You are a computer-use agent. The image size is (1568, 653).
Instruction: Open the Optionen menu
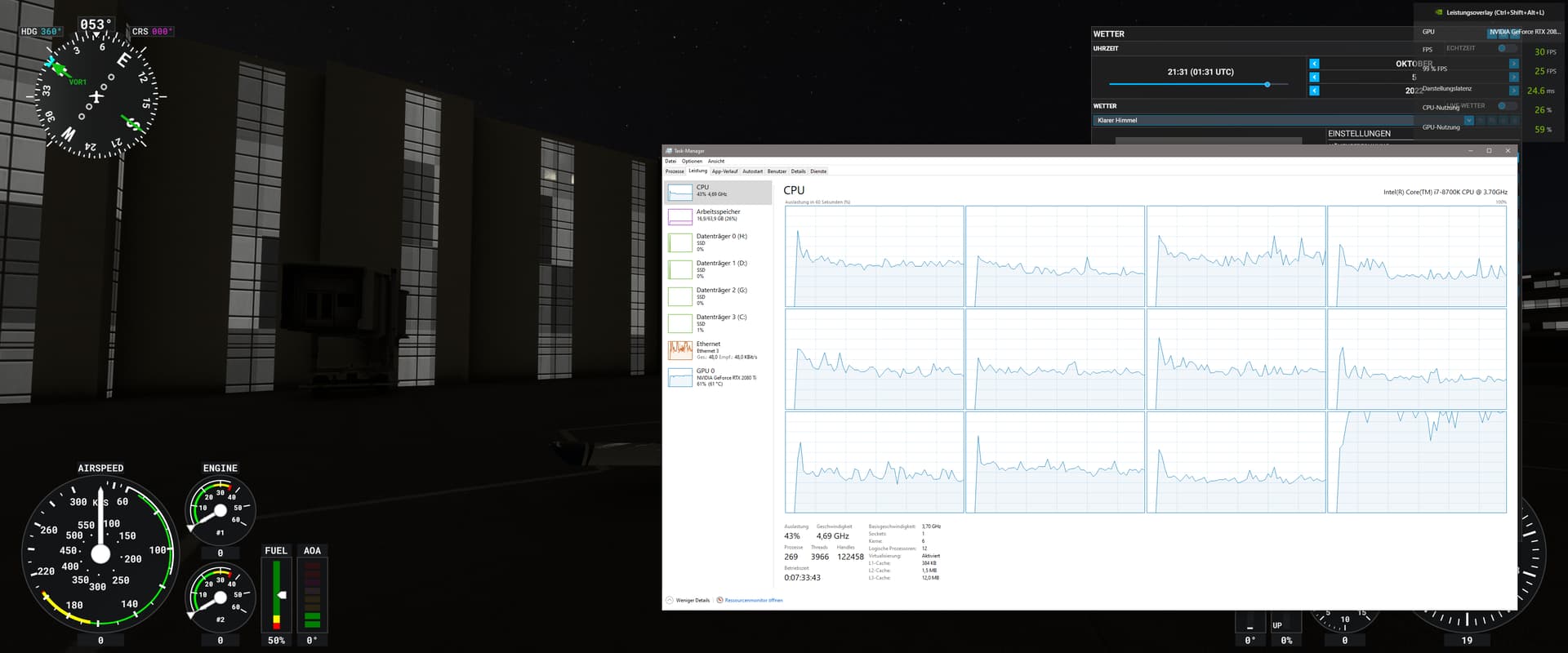693,161
